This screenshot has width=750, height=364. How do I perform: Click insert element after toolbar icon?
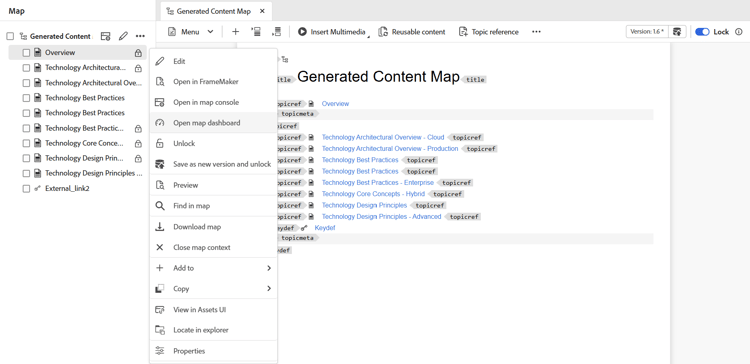(276, 32)
